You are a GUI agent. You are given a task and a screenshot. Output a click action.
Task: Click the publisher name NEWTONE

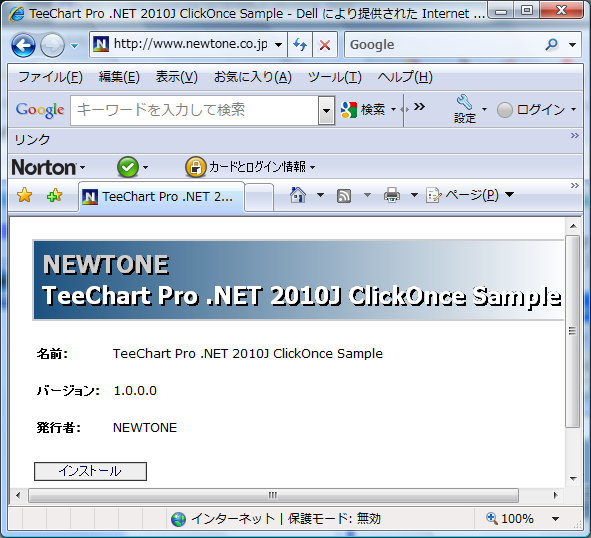coord(145,428)
